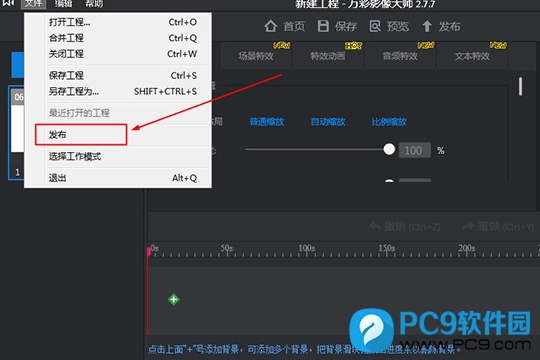Choose 关闭工程 menu entry
Image resolution: width=540 pixels, height=360 pixels.
123,54
